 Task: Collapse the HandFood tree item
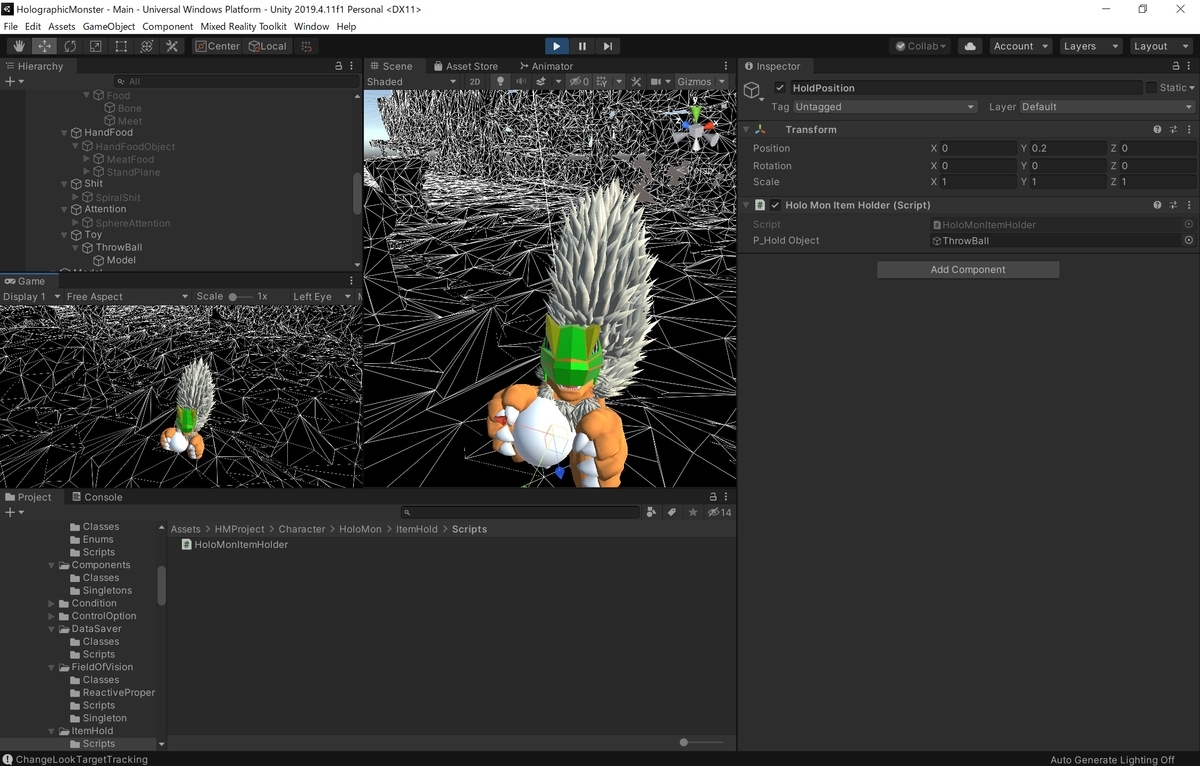click(65, 133)
